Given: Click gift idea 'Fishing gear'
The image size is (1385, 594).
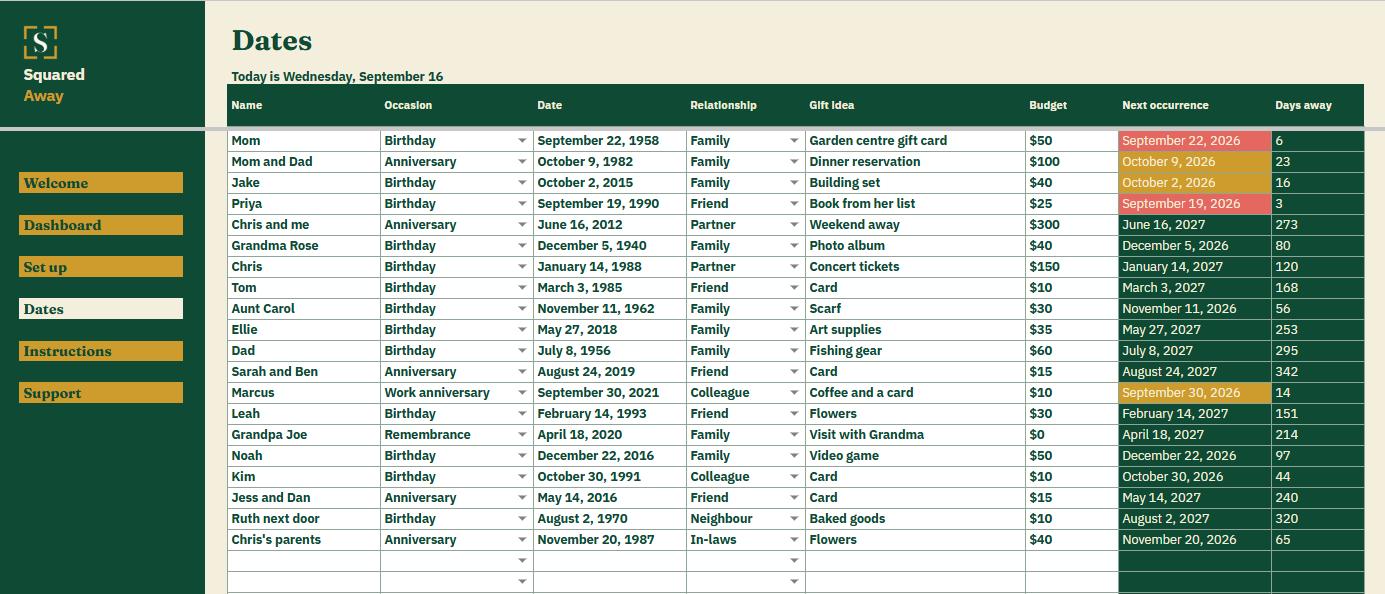Looking at the screenshot, I should tap(915, 351).
